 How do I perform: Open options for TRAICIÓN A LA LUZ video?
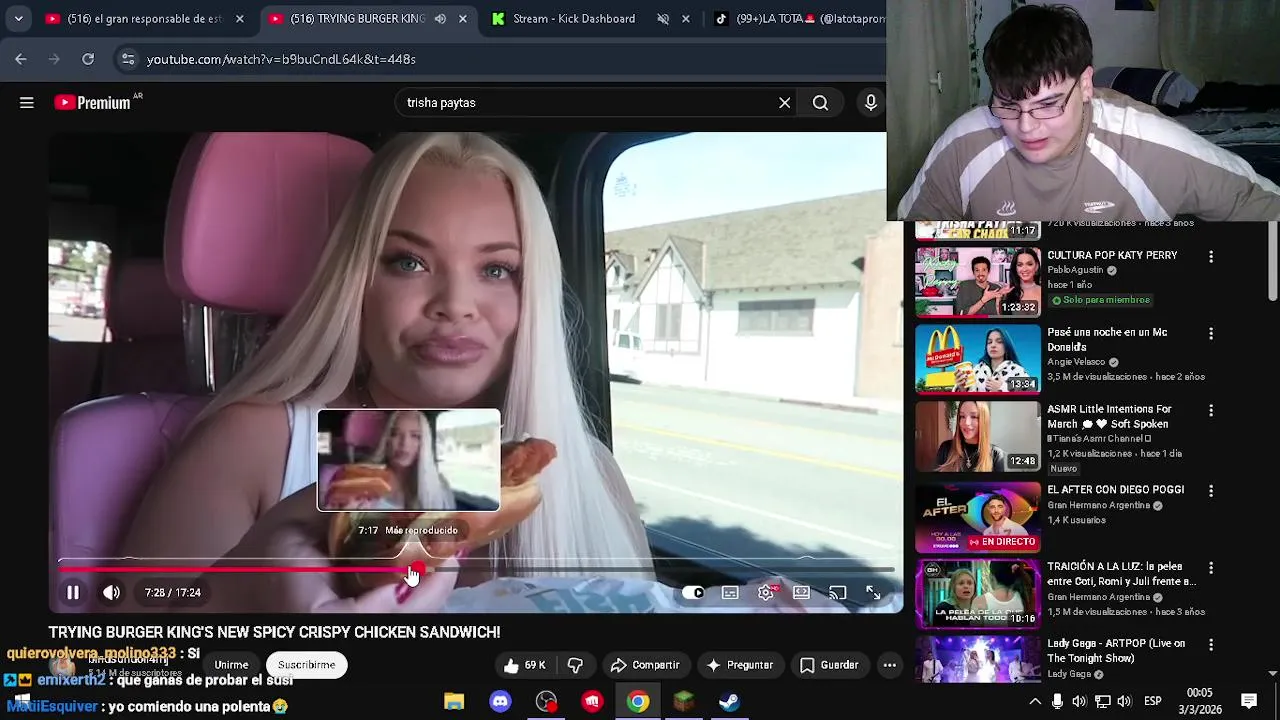(1211, 568)
